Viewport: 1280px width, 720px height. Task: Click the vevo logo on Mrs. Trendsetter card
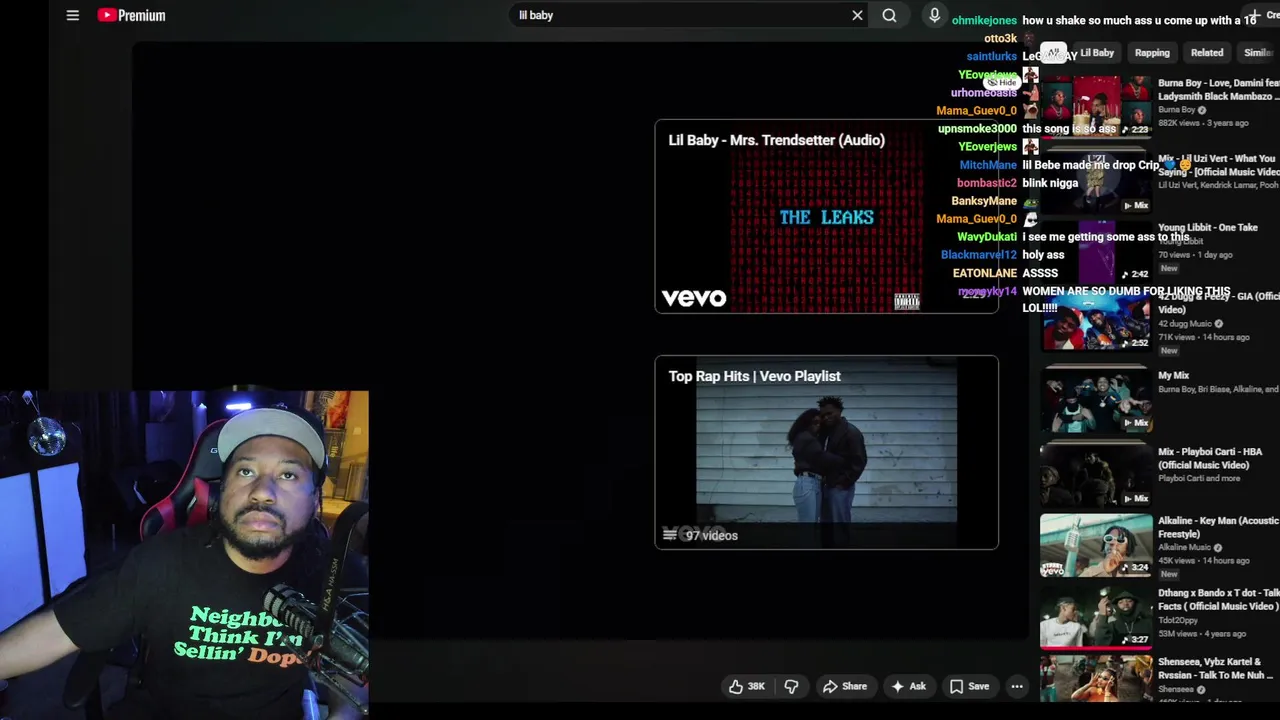tap(694, 298)
